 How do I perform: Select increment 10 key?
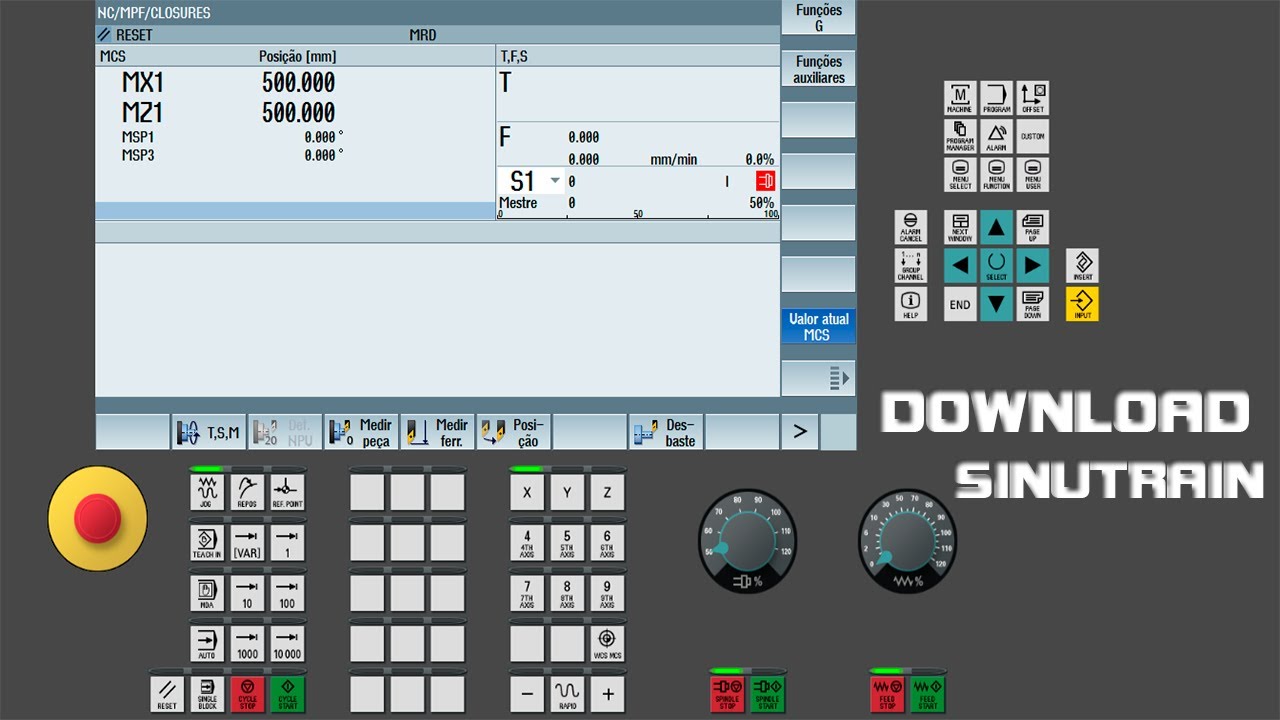click(247, 593)
